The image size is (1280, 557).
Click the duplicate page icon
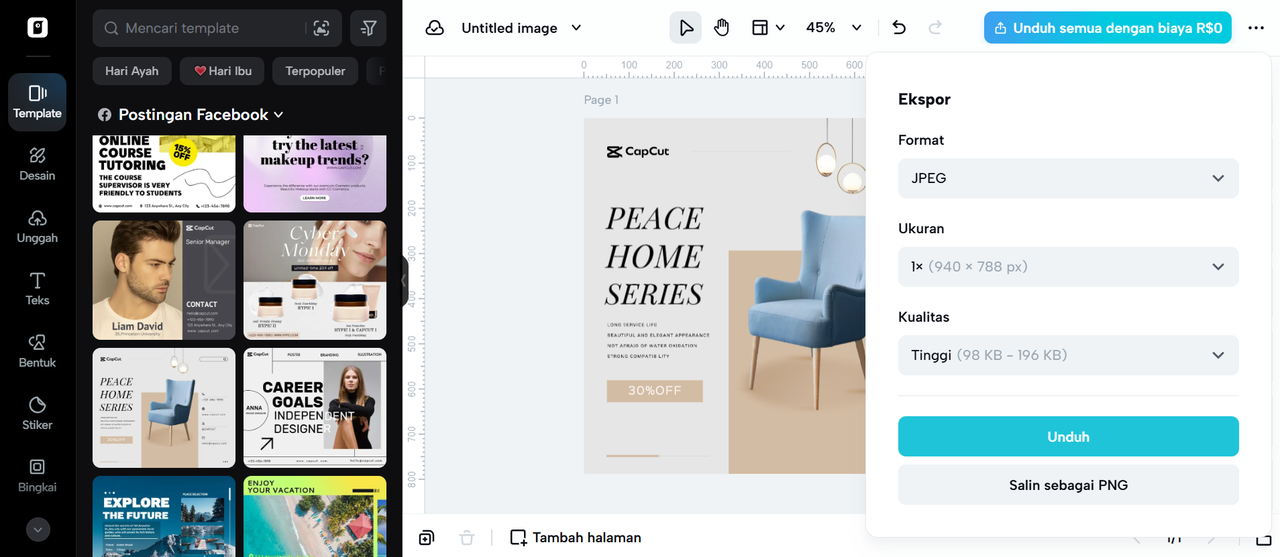click(427, 537)
